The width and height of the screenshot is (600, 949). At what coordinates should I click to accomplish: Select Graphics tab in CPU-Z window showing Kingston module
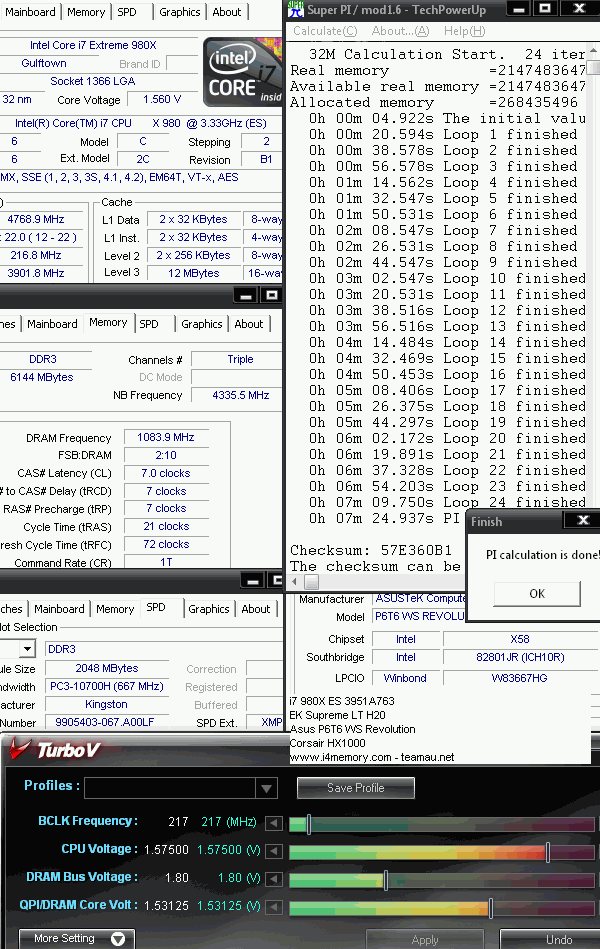(209, 609)
